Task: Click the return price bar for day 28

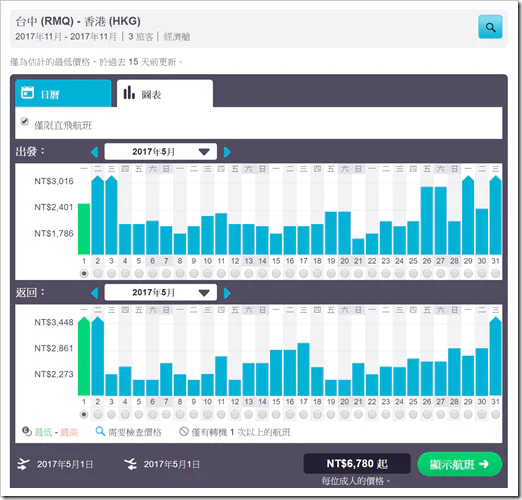Action: click(454, 372)
